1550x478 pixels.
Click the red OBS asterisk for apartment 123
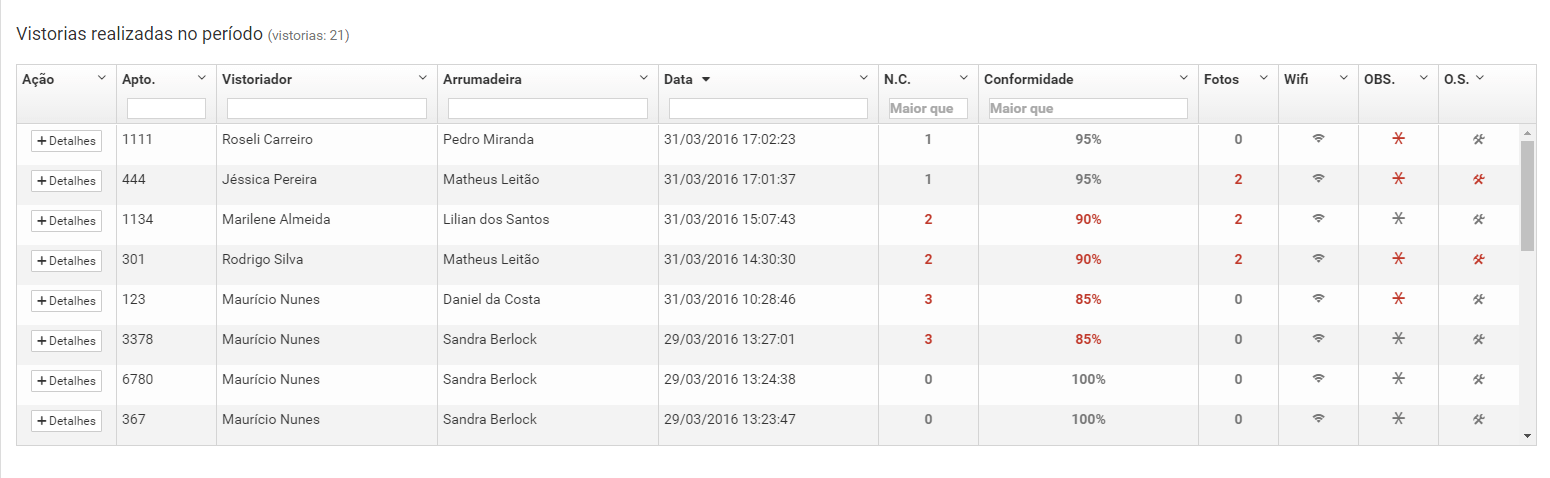[x=1398, y=300]
